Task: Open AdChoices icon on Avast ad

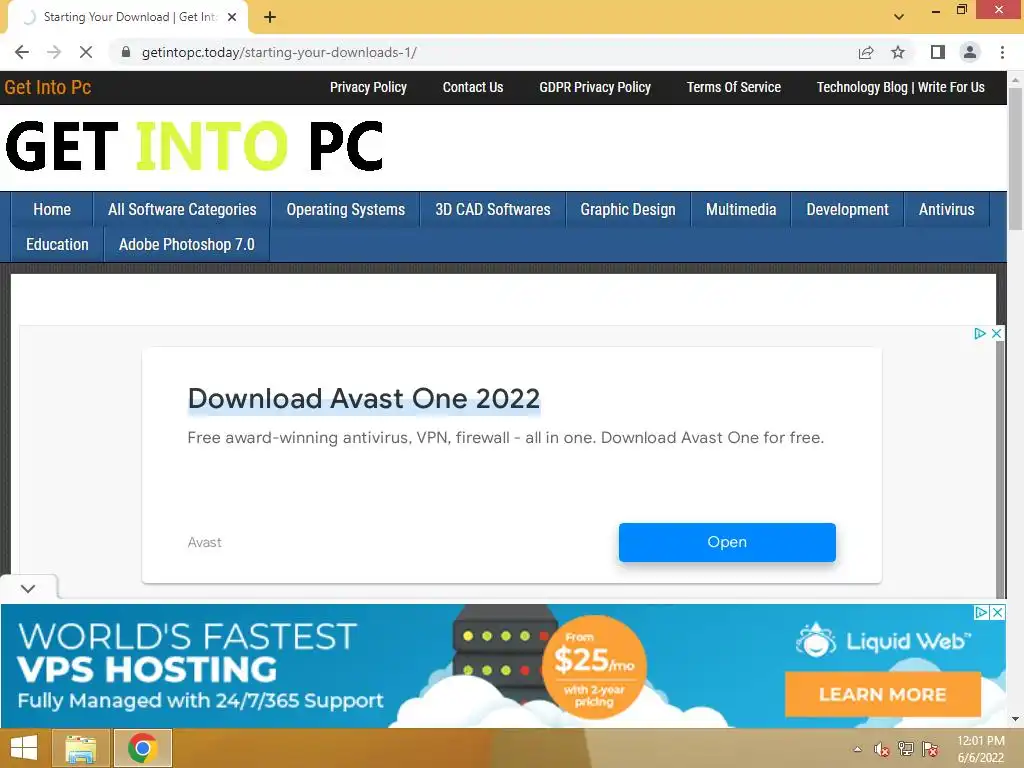Action: (x=980, y=334)
